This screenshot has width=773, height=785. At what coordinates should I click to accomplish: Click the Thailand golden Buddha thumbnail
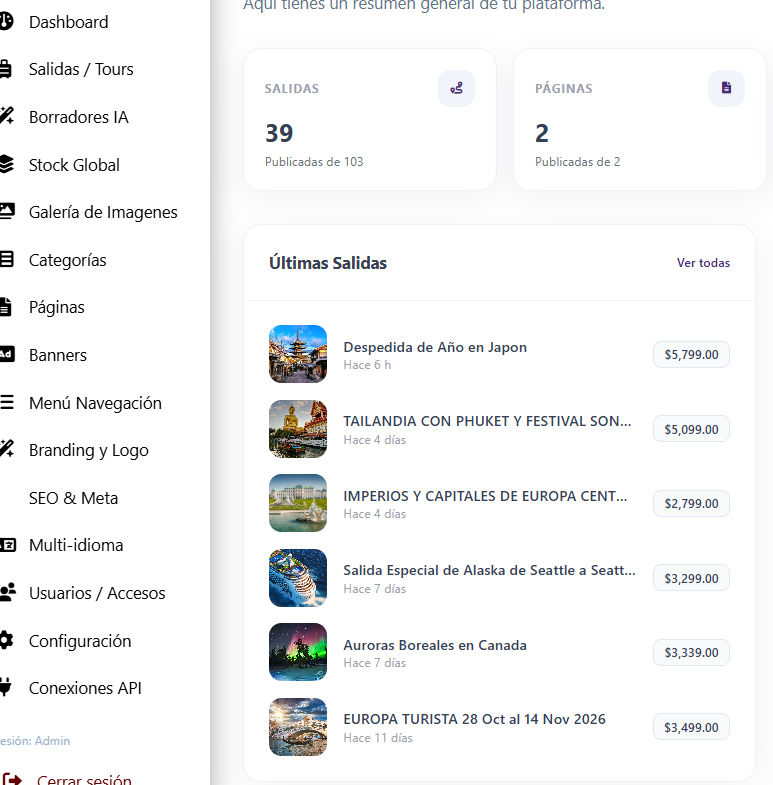(x=298, y=429)
